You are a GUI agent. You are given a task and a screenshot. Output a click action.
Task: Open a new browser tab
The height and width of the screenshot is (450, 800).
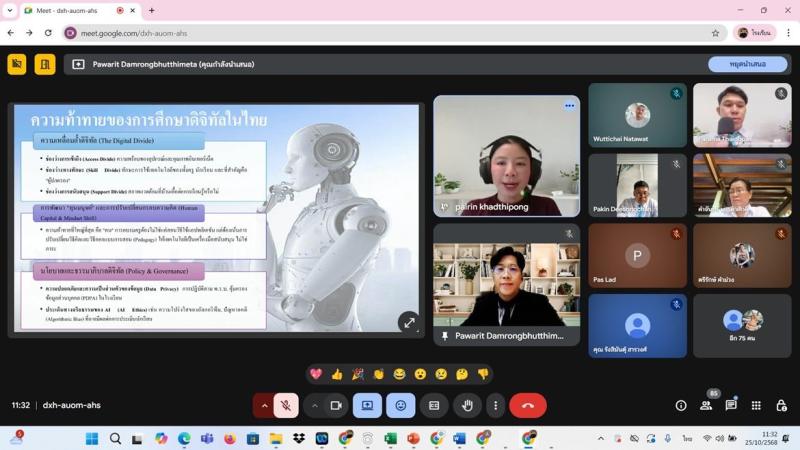[x=152, y=10]
